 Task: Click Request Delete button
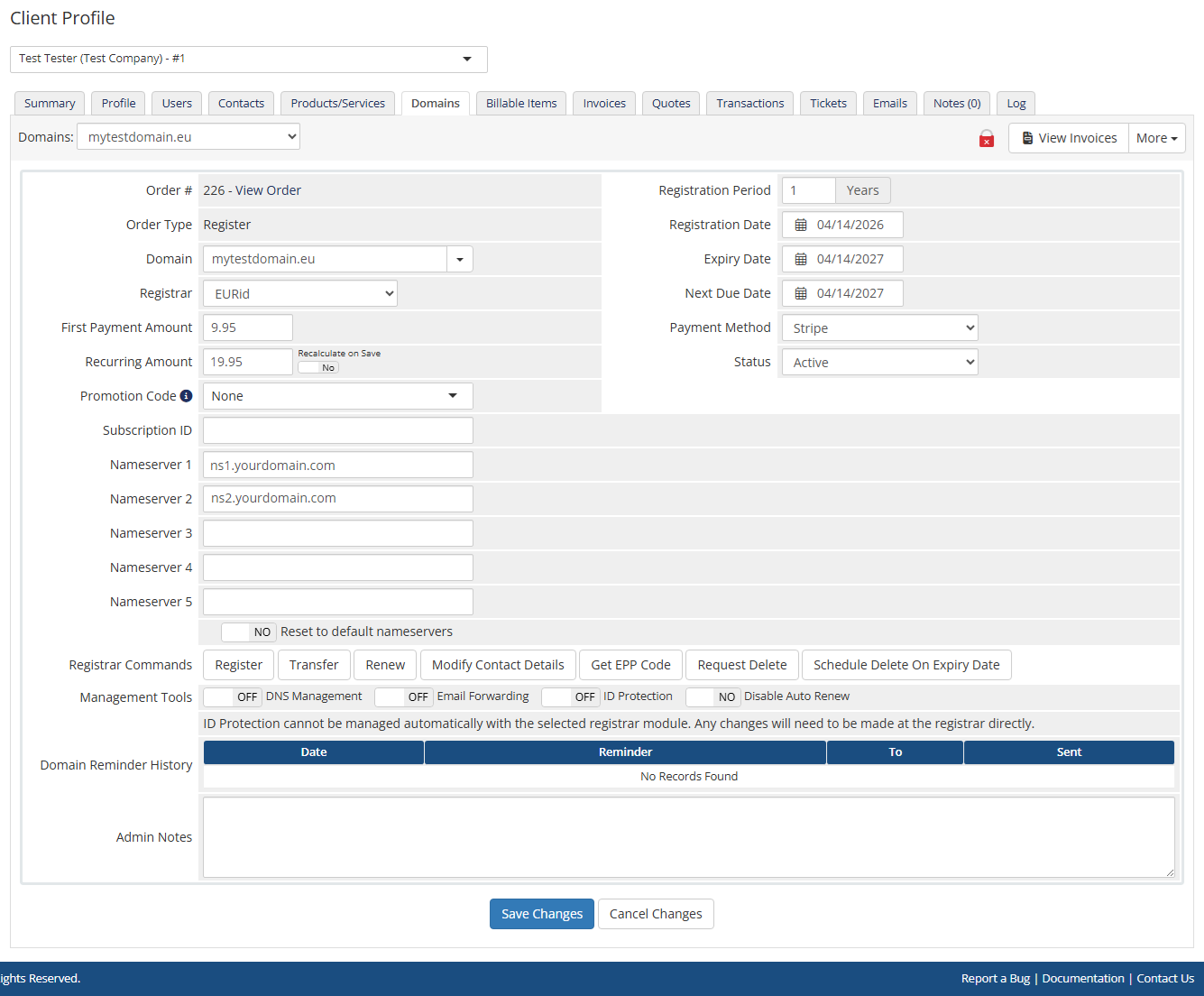742,665
